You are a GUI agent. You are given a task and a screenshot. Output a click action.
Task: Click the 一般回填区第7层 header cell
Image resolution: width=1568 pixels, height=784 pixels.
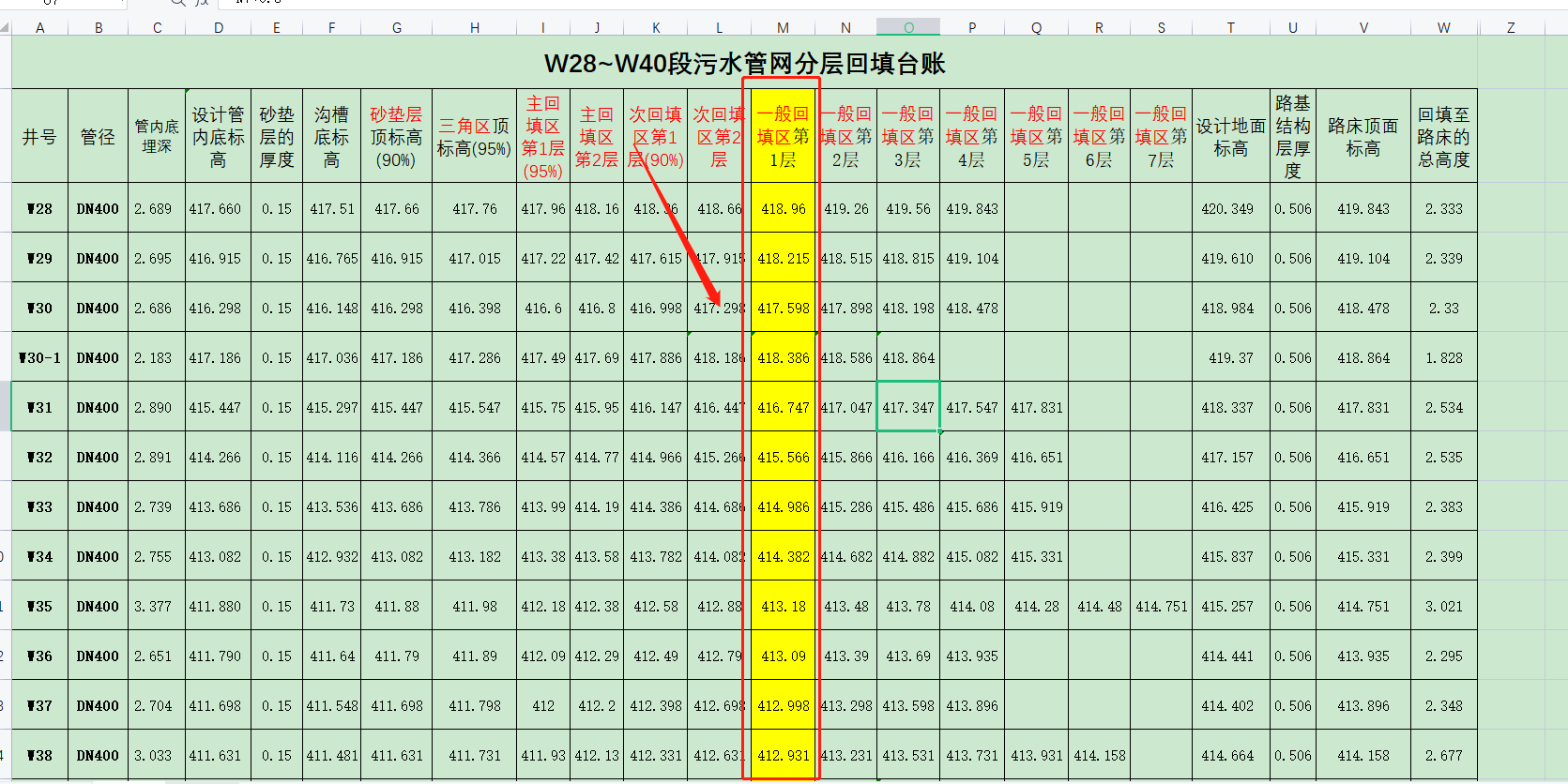(1161, 136)
